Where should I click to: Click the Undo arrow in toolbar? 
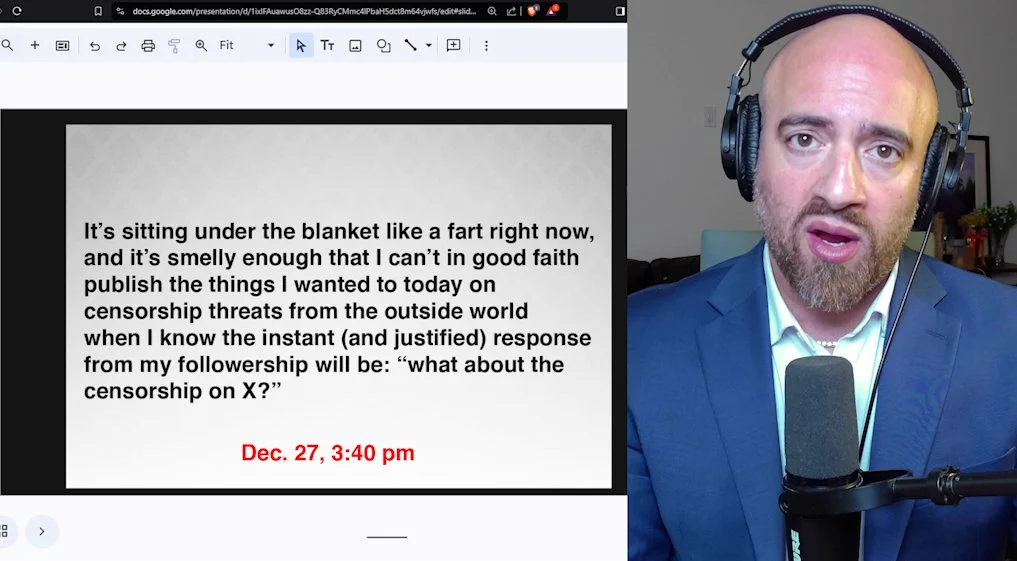(x=95, y=46)
